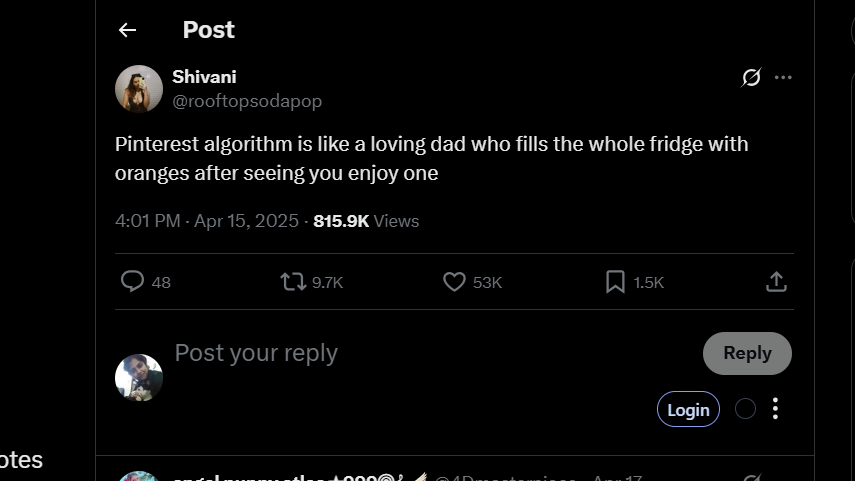
Task: Expand vertical three-dot options near Login
Action: (x=775, y=409)
